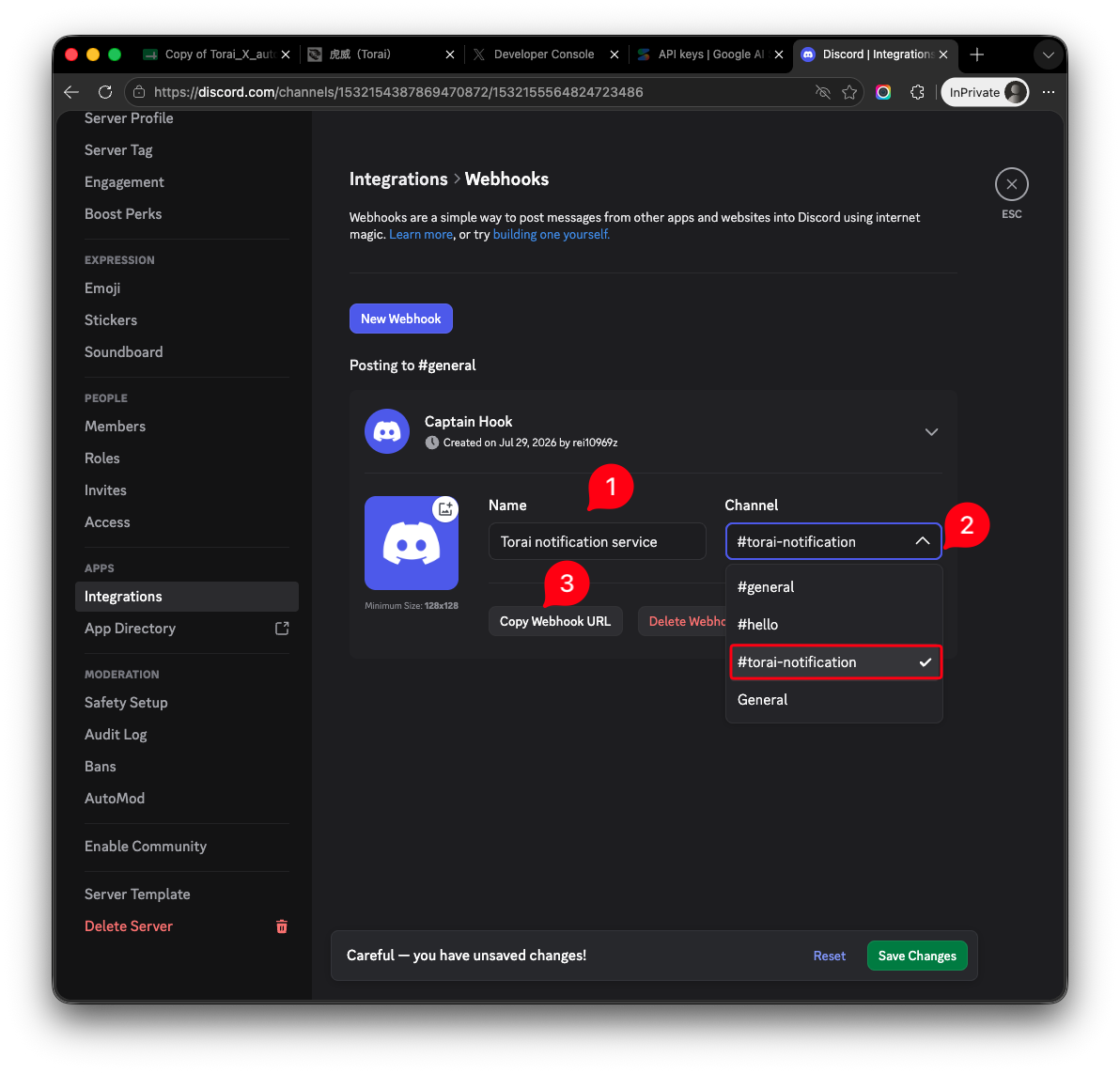1120x1073 pixels.
Task: Click the browser back arrow
Action: tap(71, 92)
